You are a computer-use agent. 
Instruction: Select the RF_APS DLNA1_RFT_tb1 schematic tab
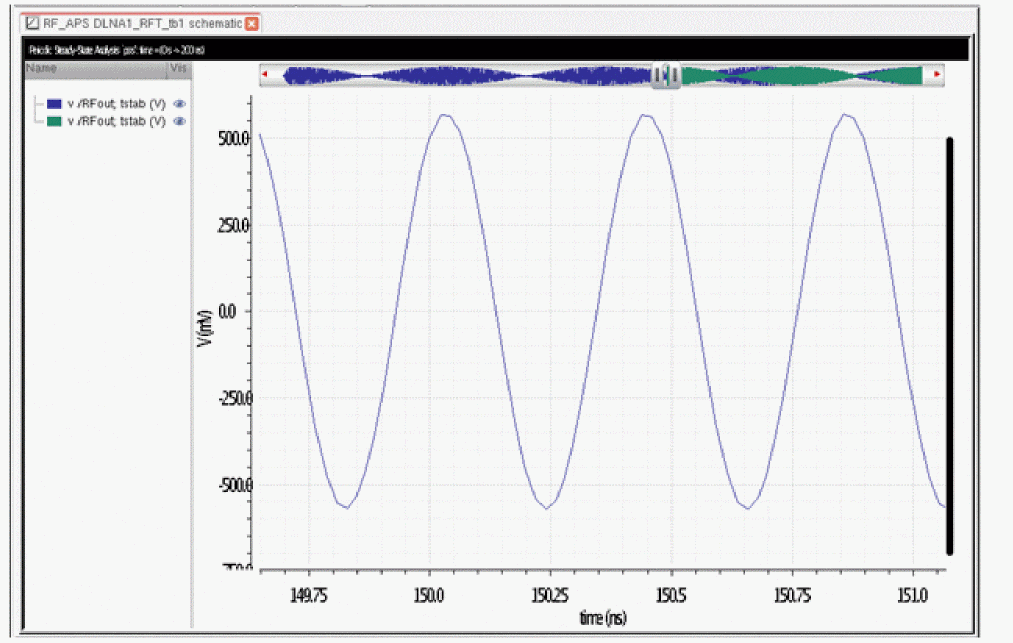tap(140, 23)
